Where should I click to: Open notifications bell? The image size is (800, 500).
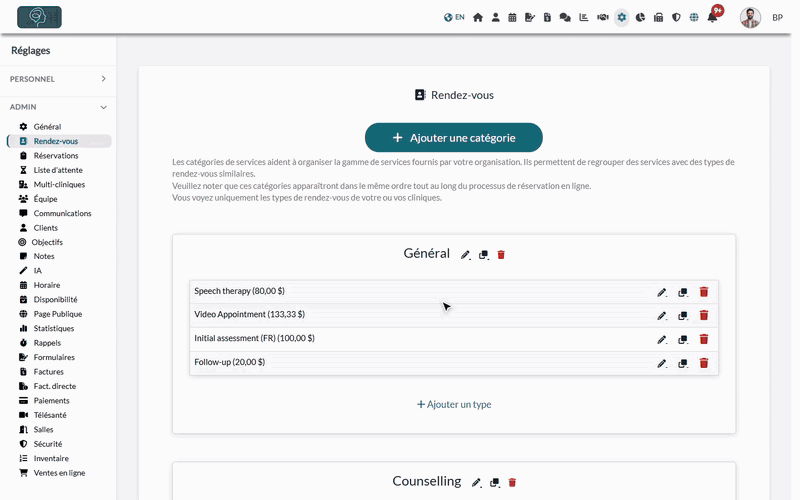(x=713, y=17)
